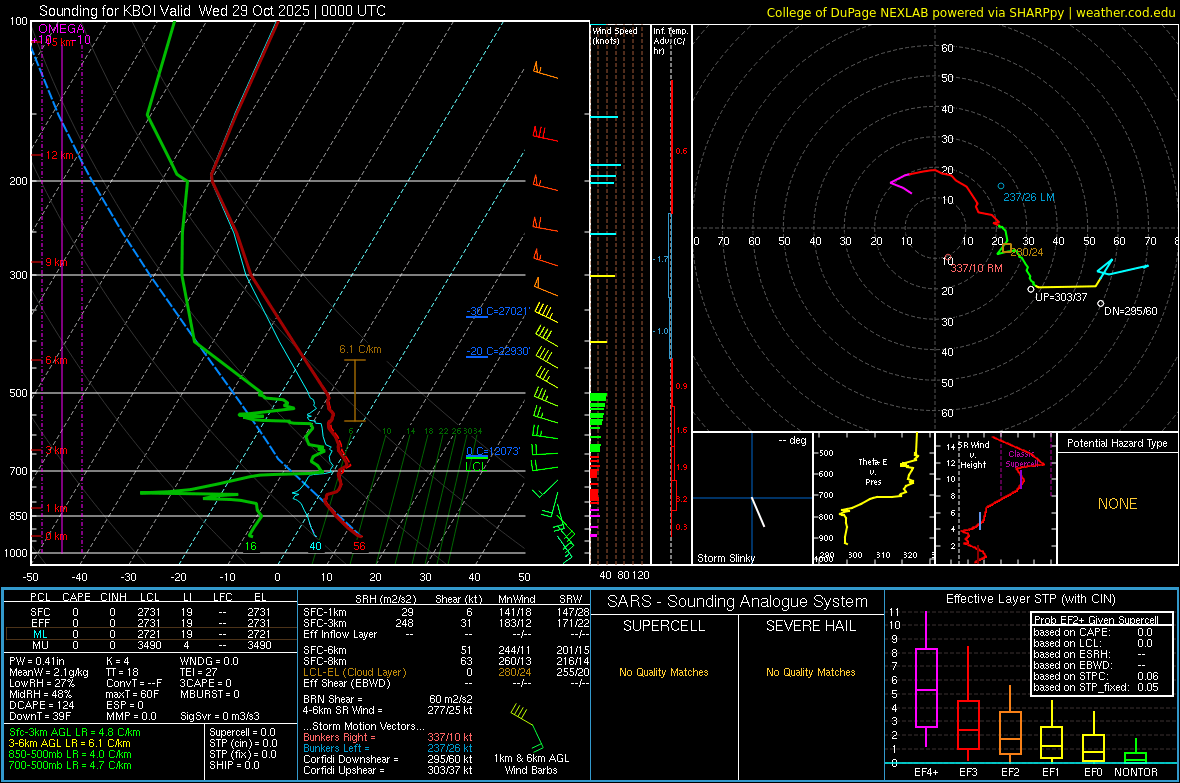
Task: Click the Wind Speed (knots) header
Action: click(615, 35)
